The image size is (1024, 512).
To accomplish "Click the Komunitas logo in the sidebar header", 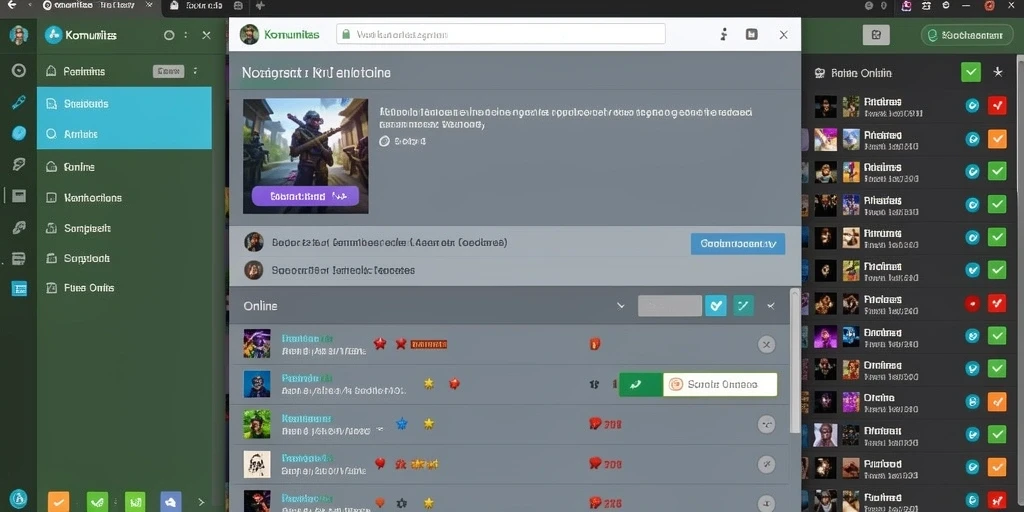I will tap(54, 35).
